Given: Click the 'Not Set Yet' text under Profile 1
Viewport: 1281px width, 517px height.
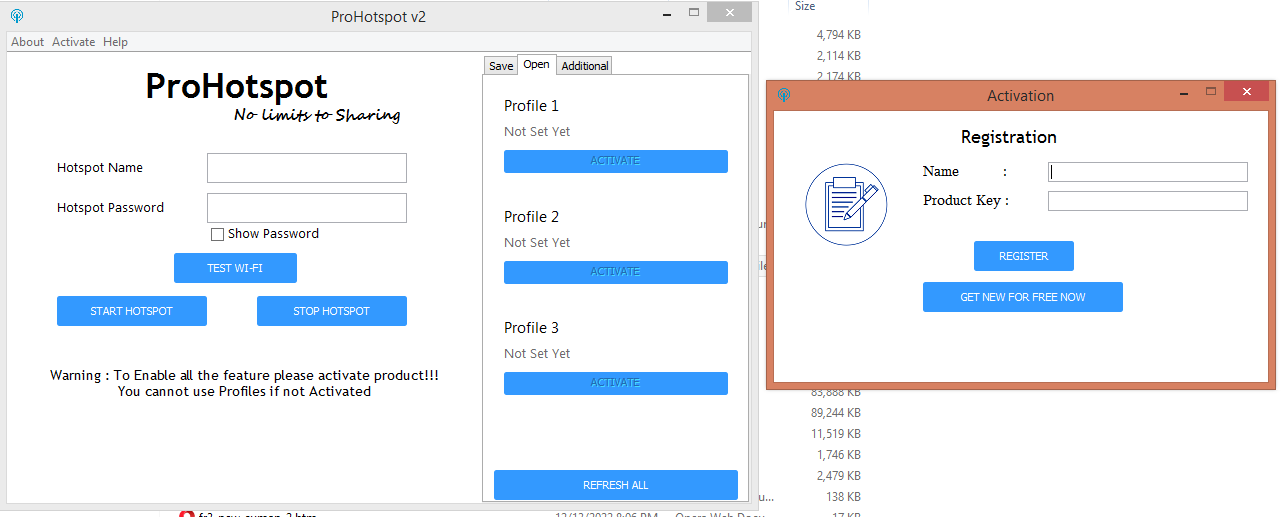Looking at the screenshot, I should point(537,132).
